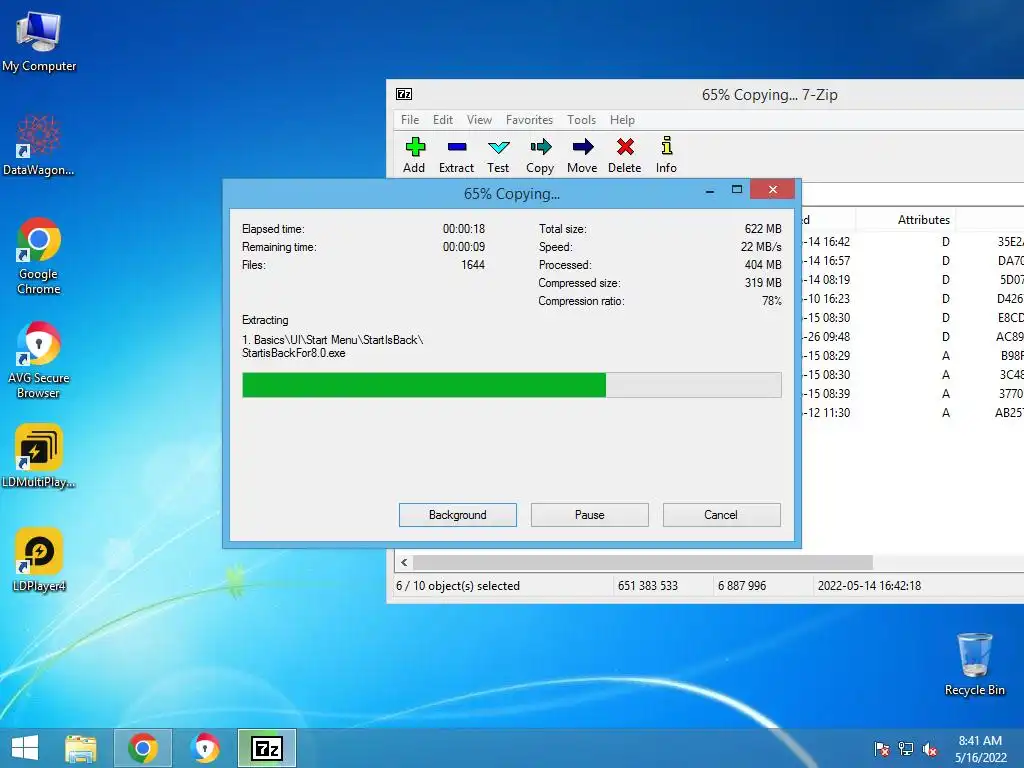Open the File menu in 7-Zip
1024x768 pixels.
coord(410,120)
